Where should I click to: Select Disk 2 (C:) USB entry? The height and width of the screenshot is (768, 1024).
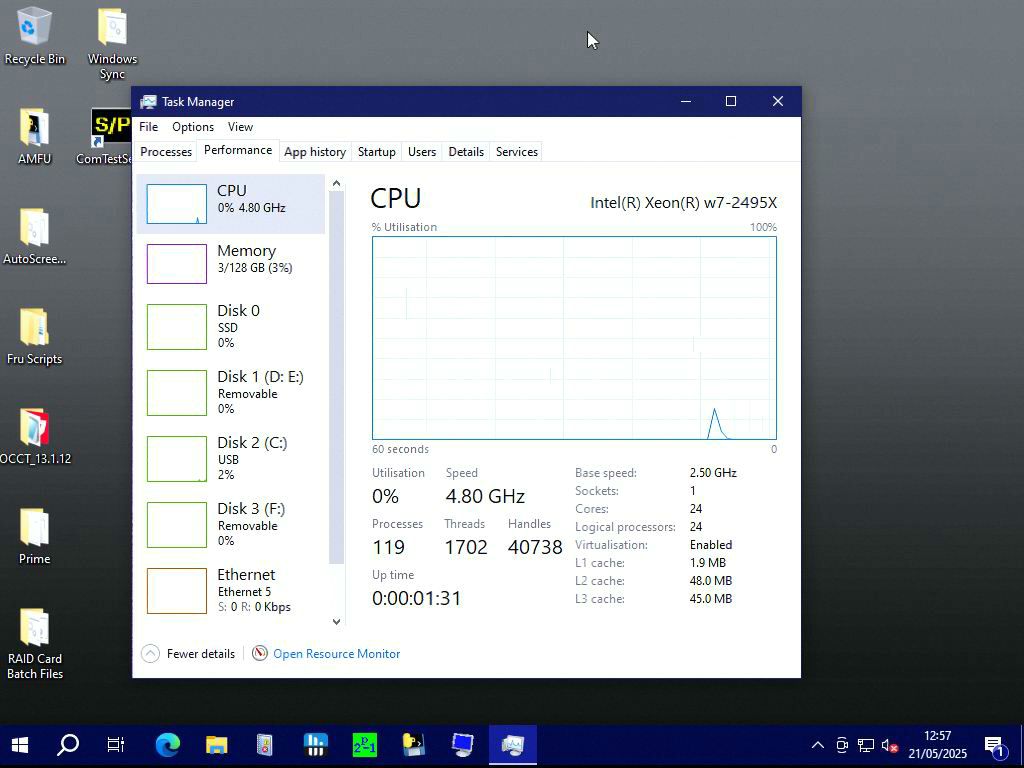(x=231, y=458)
